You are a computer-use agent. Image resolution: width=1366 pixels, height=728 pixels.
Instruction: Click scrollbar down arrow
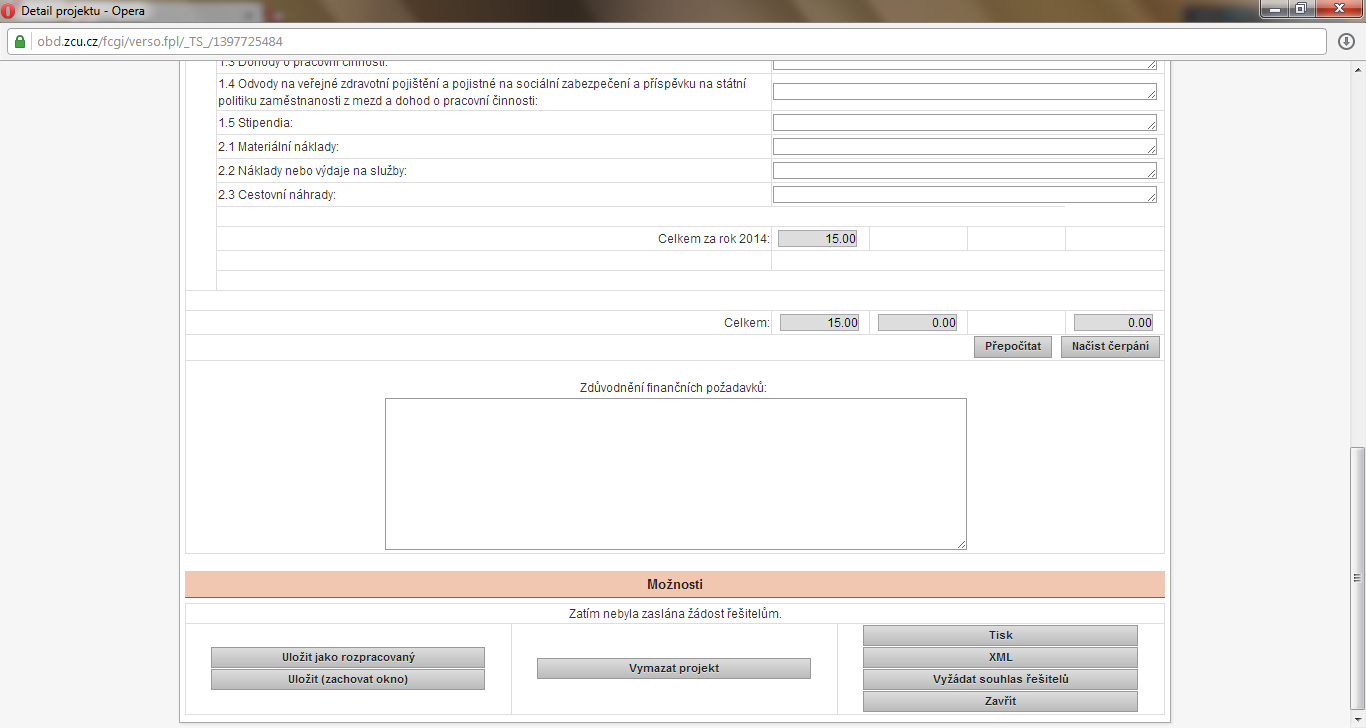click(x=1357, y=719)
